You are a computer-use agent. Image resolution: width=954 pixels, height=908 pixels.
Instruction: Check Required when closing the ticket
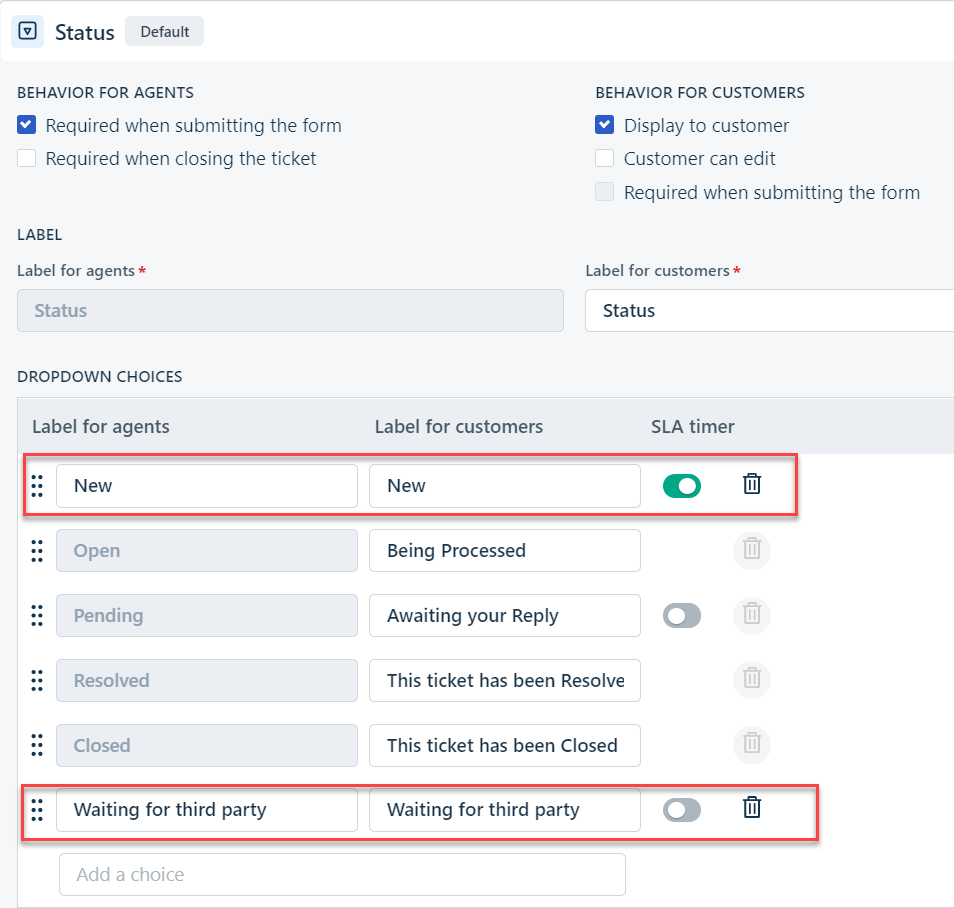point(26,158)
